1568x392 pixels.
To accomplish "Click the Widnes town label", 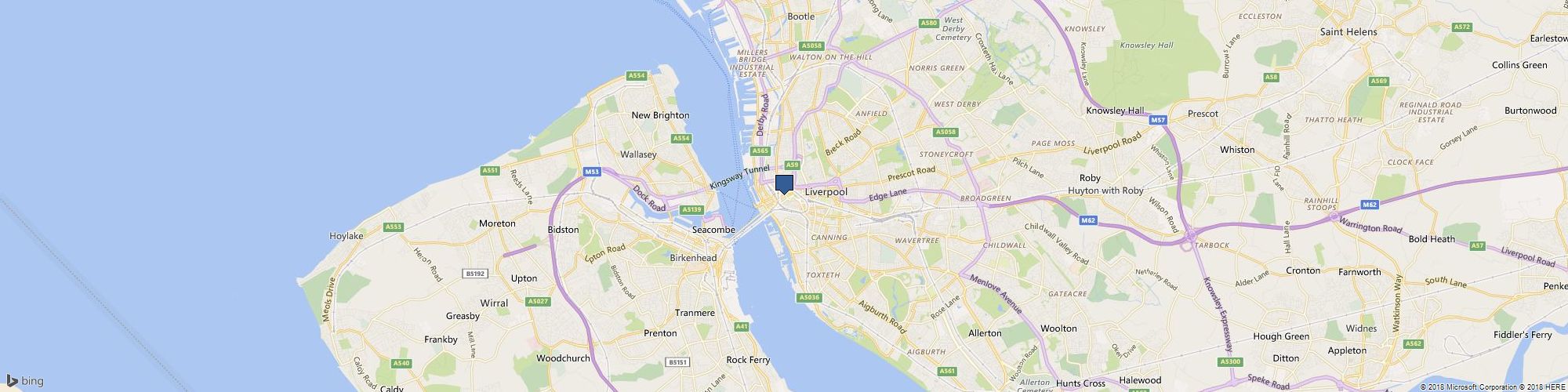I will (1360, 328).
